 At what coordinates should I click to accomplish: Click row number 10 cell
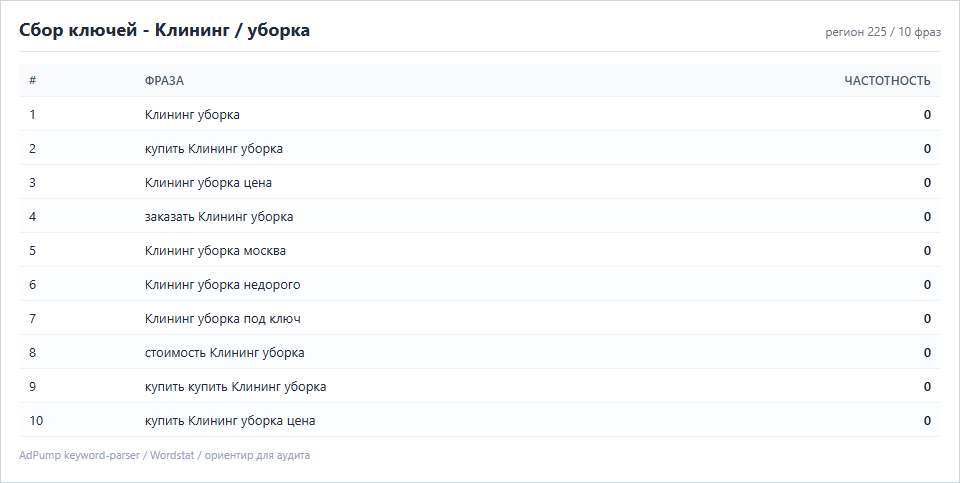click(x=36, y=421)
